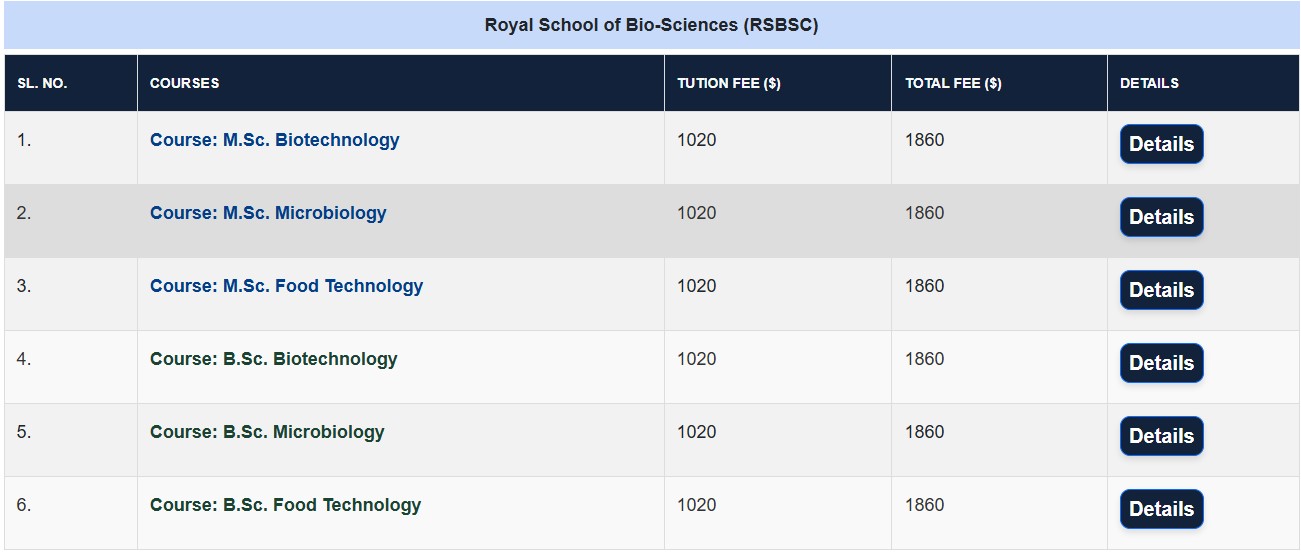Open Details for B.Sc. Food Technology
The image size is (1301, 552).
(1161, 509)
